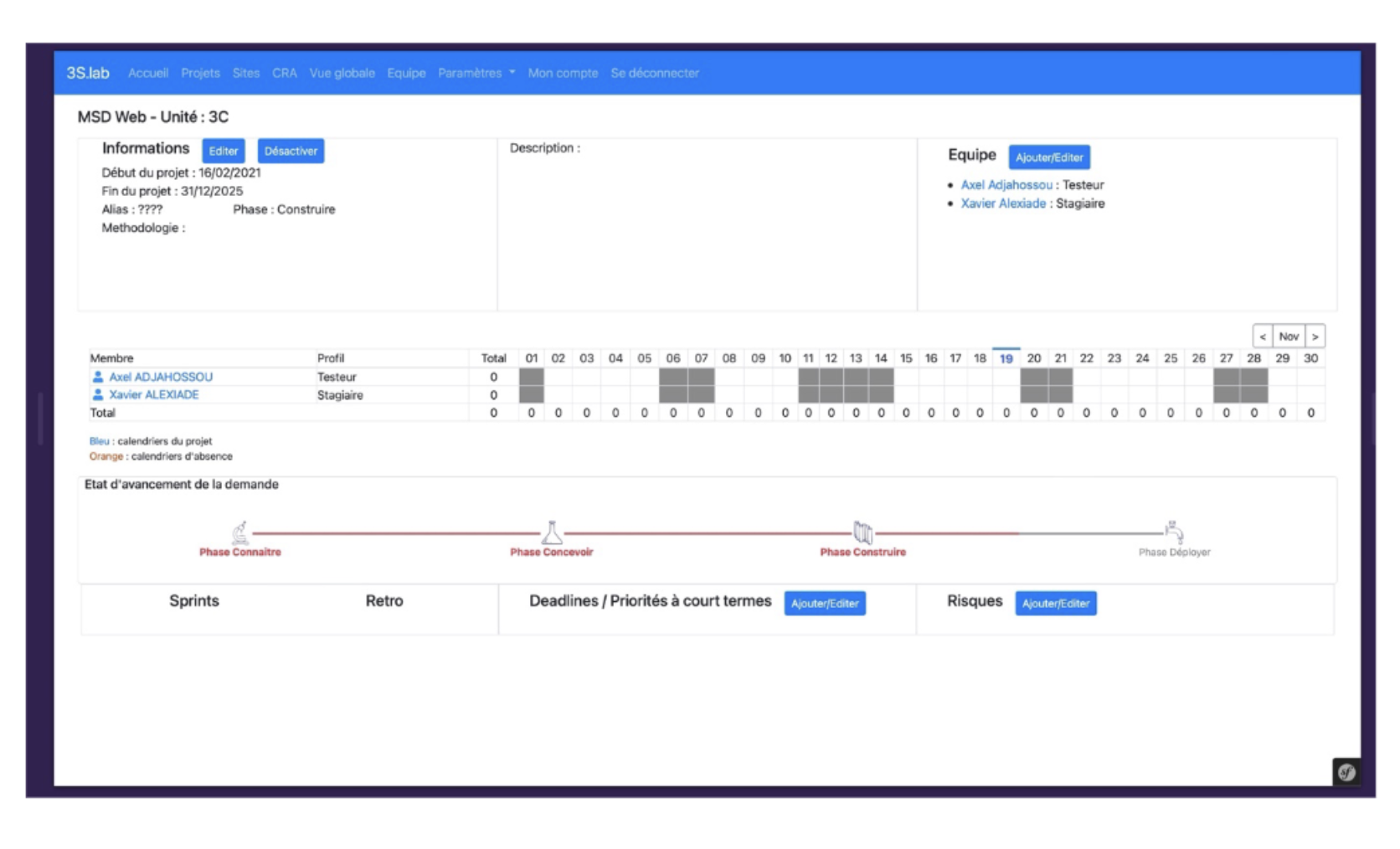The width and height of the screenshot is (1400, 849).
Task: Go to the Projets page
Action: [200, 73]
